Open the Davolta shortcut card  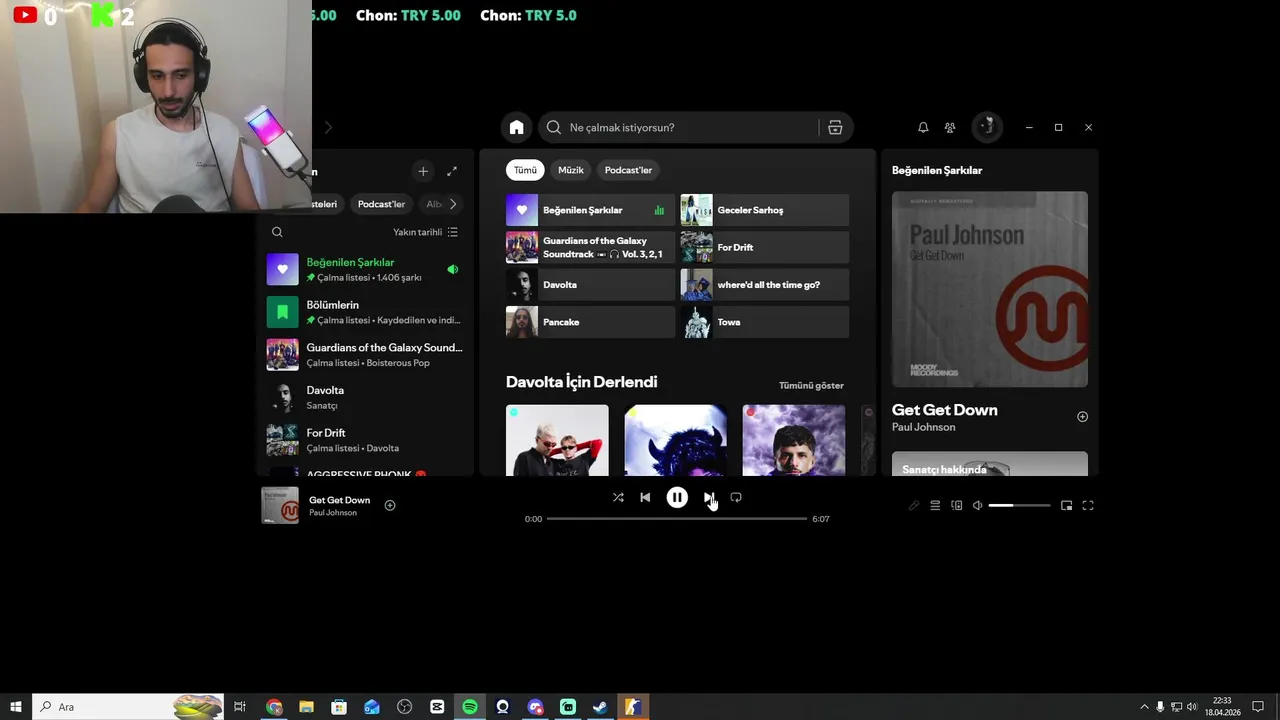pyautogui.click(x=590, y=285)
